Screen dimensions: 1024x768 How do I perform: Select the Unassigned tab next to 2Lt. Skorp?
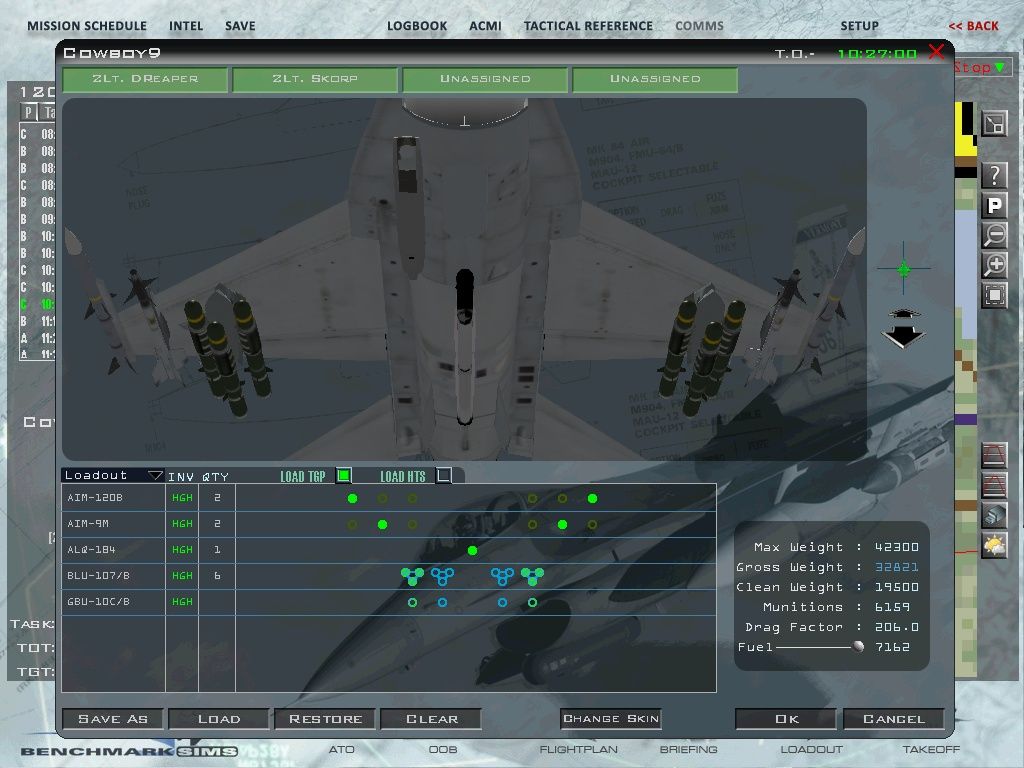(x=485, y=79)
